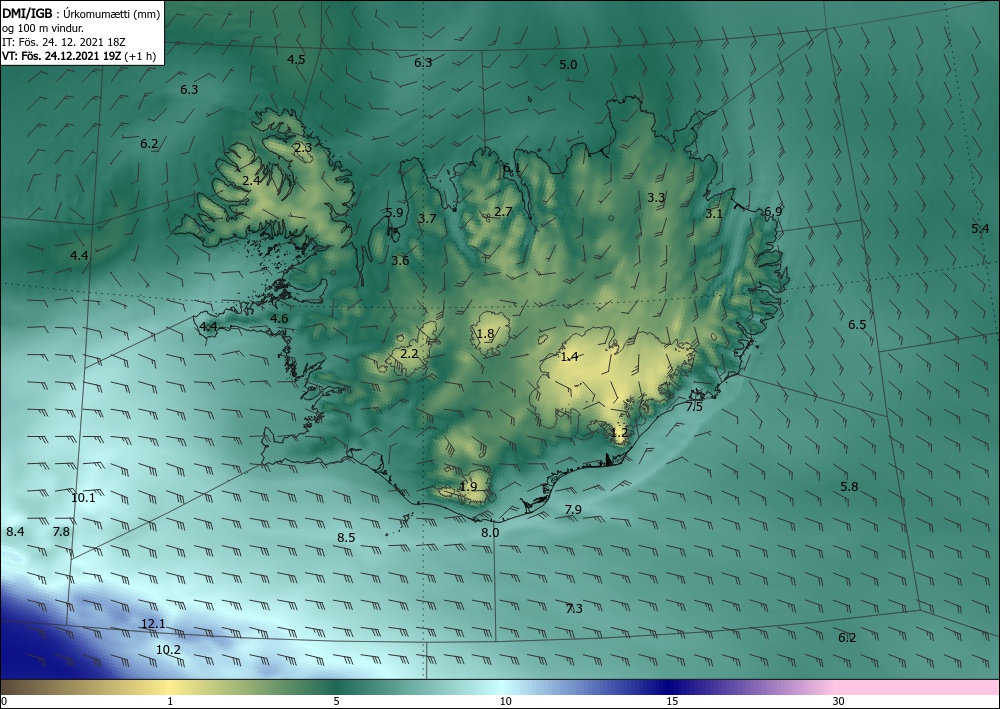Image resolution: width=1000 pixels, height=709 pixels.
Task: Click the 8.0 value on the south coast
Action: pyautogui.click(x=490, y=532)
